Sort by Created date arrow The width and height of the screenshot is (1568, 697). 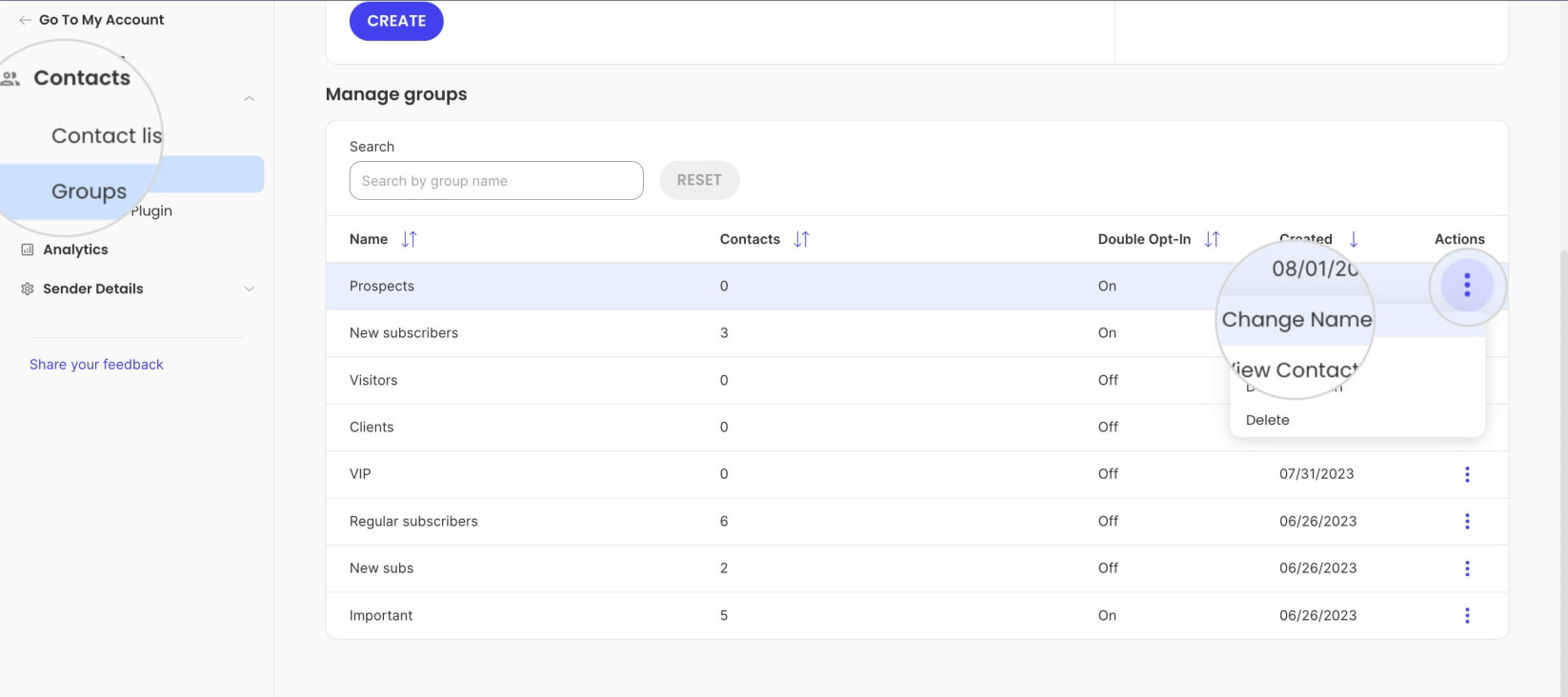[1353, 239]
